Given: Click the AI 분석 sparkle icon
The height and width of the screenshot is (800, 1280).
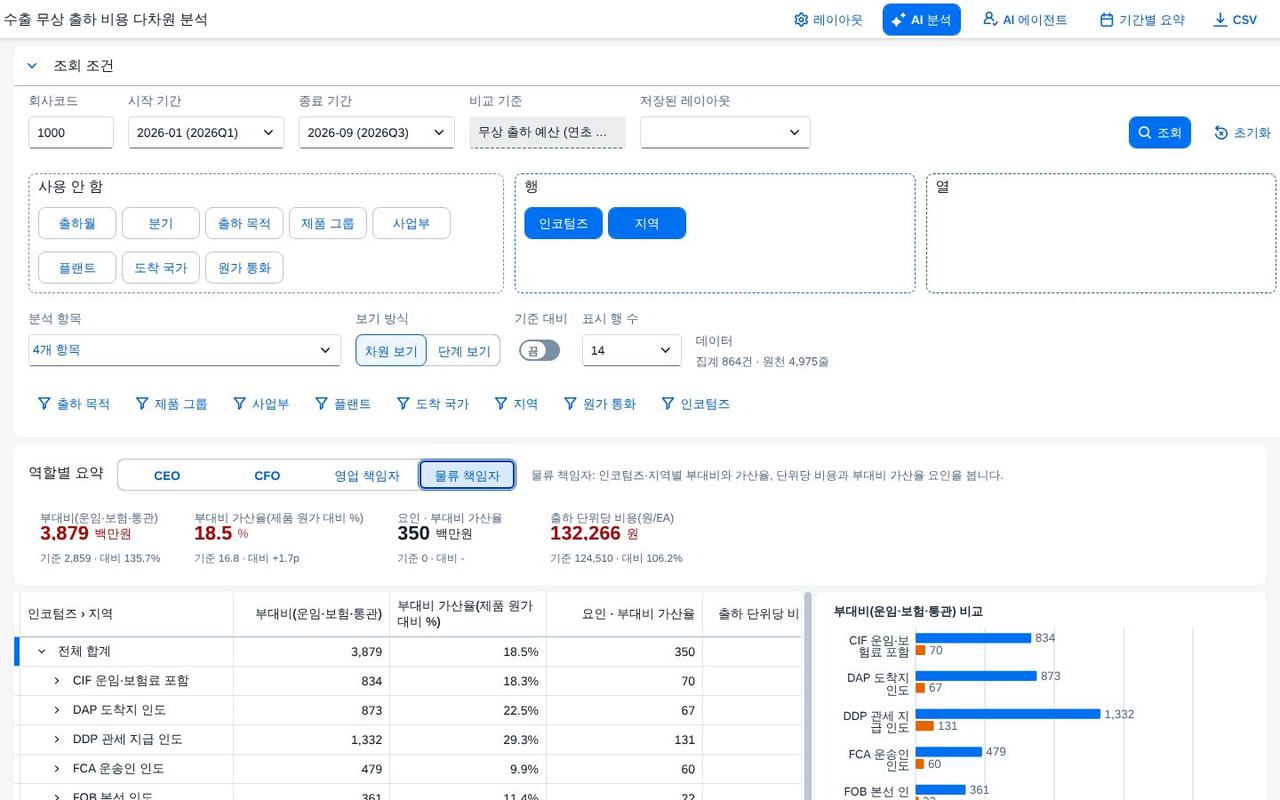Looking at the screenshot, I should (898, 20).
